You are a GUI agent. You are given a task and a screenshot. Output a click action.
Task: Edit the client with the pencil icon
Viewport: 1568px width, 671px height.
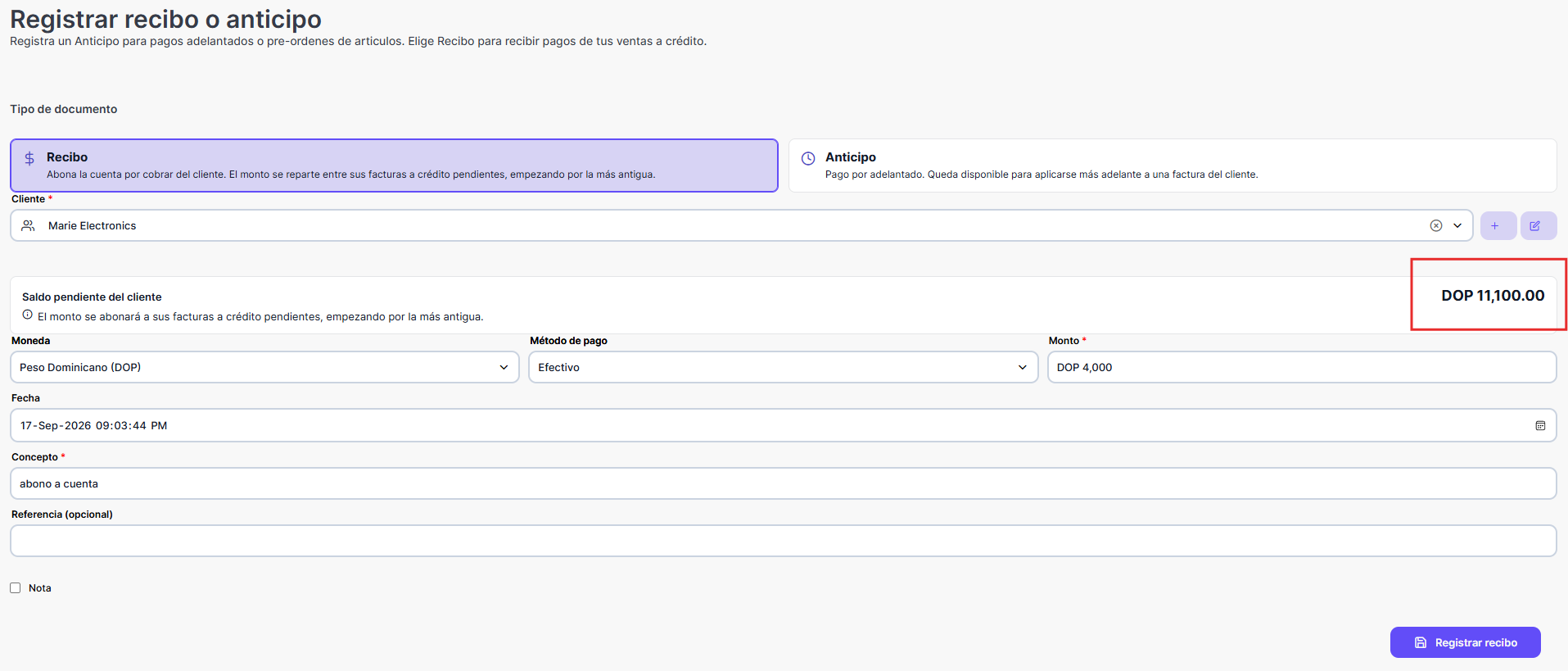[1539, 225]
